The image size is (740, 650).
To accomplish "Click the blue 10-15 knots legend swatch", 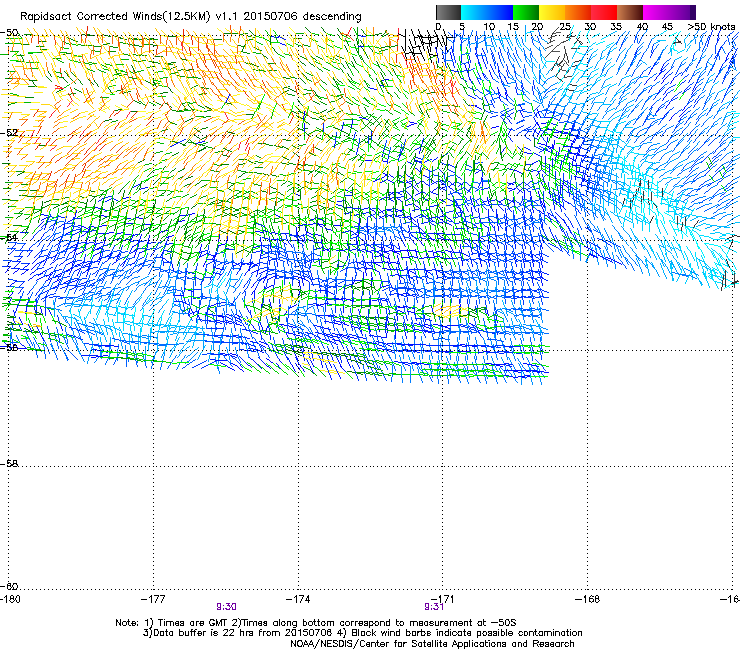I will tap(500, 12).
